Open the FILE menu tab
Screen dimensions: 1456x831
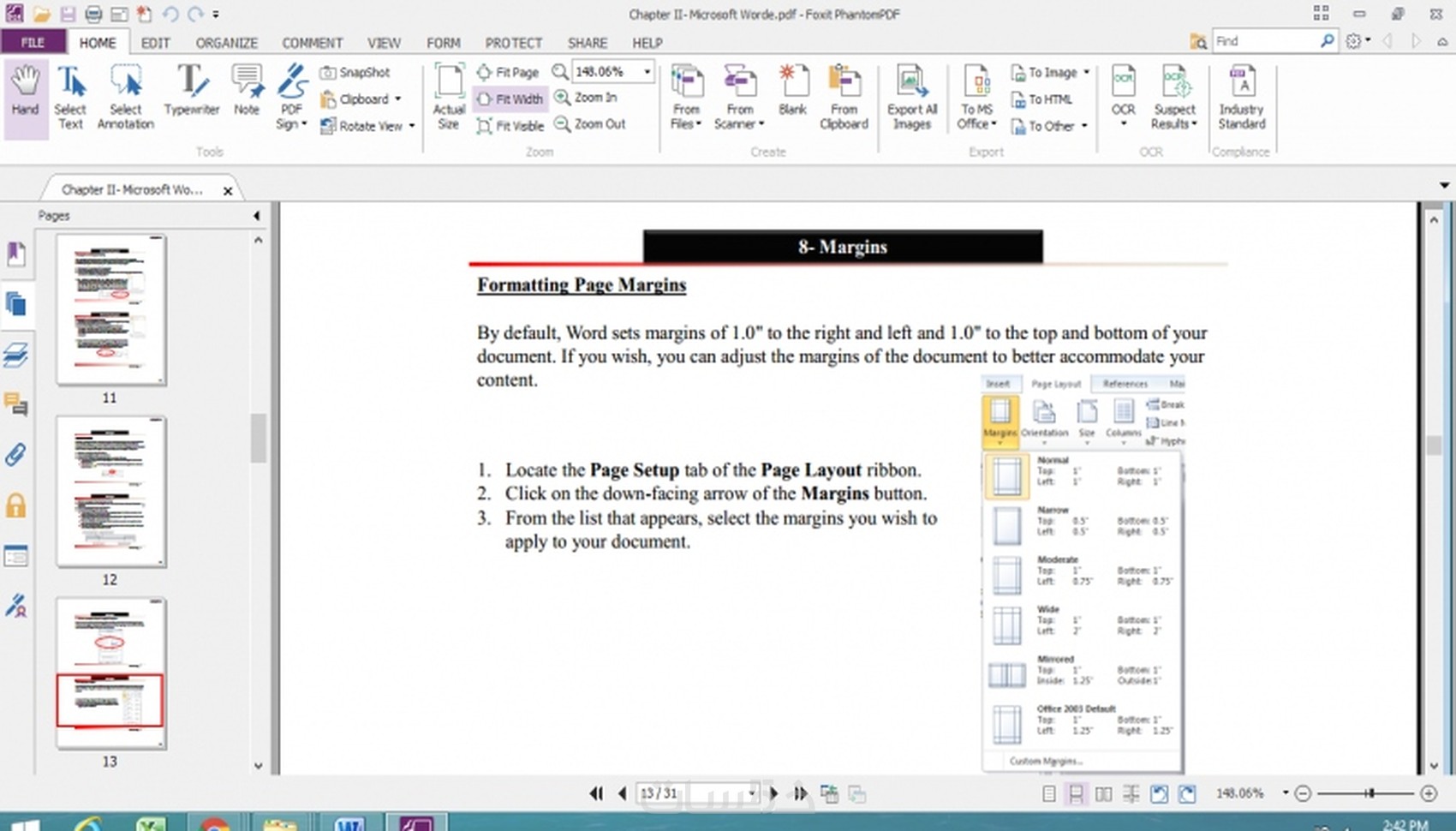33,42
